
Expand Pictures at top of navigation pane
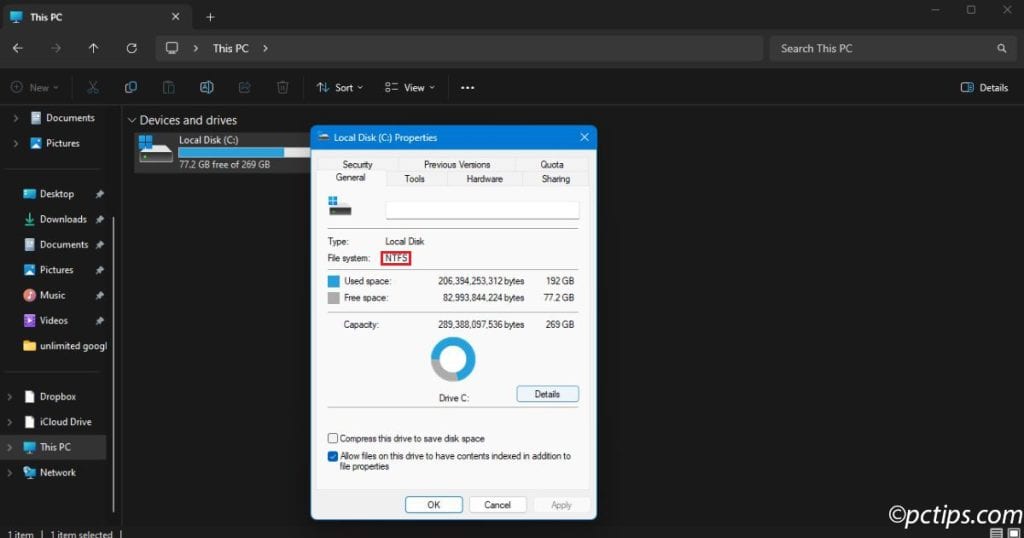15,143
